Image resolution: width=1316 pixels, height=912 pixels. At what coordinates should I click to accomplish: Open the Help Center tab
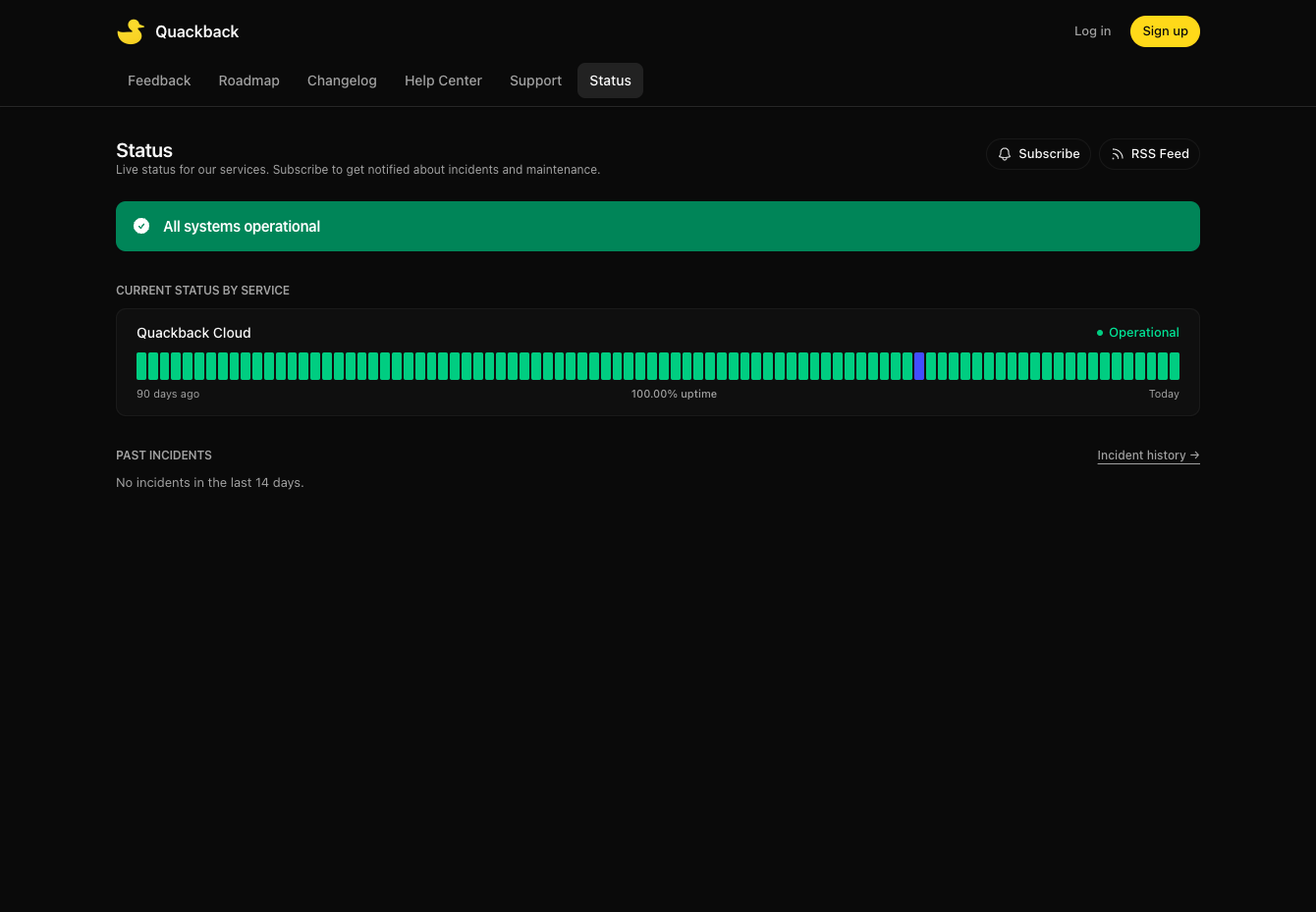click(x=443, y=80)
